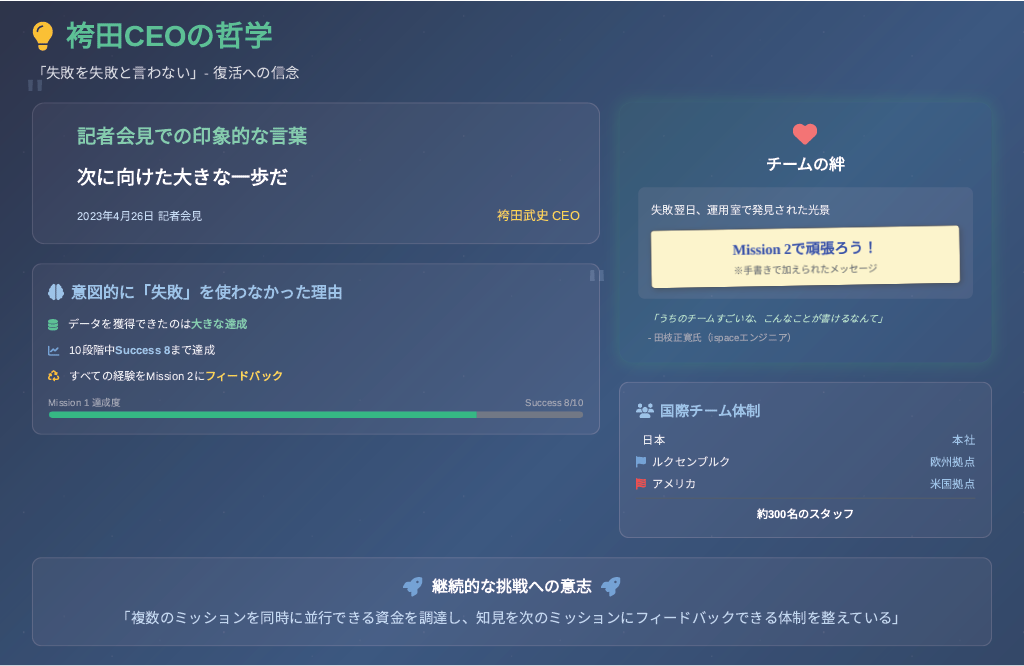1024x666 pixels.
Task: Click the highlighted text 大きな達成
Action: pyautogui.click(x=219, y=324)
